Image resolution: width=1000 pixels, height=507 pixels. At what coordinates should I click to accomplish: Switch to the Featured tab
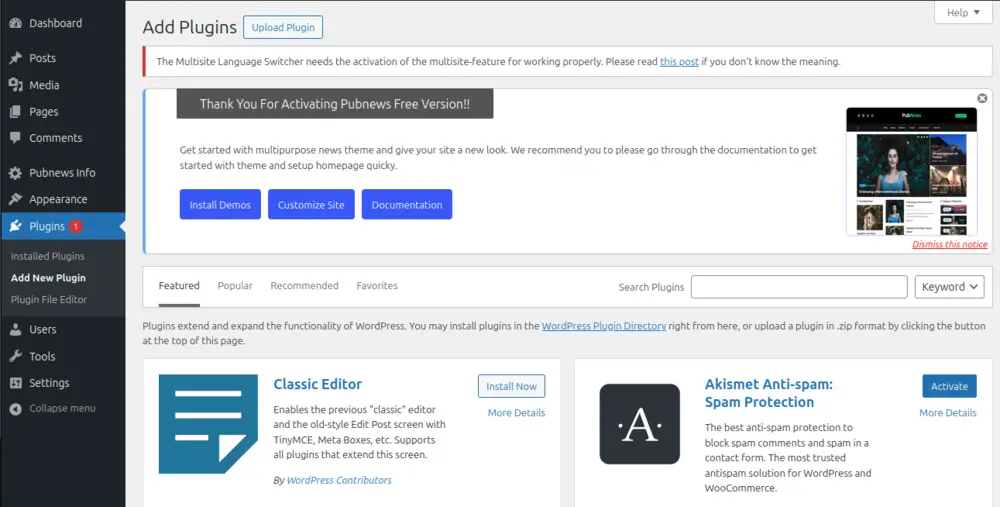coord(179,286)
